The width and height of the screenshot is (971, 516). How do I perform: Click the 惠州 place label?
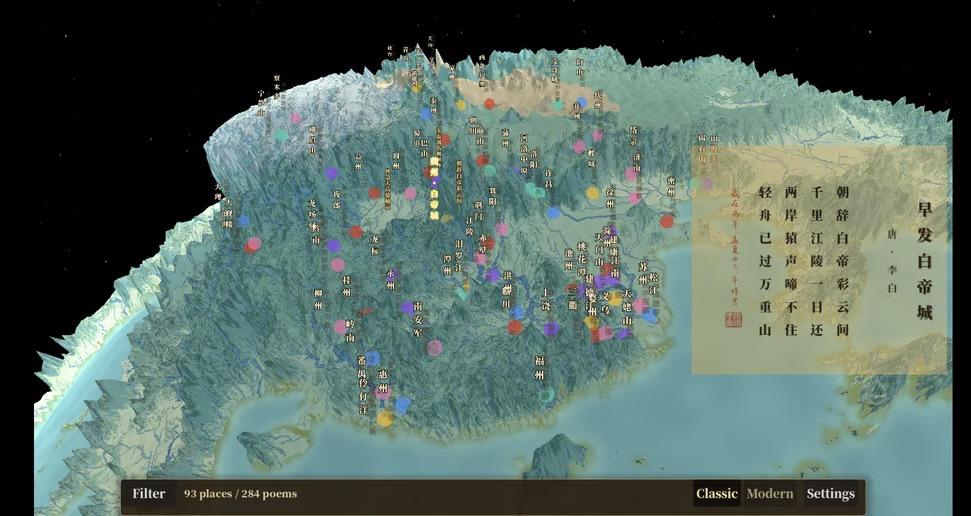pos(383,382)
